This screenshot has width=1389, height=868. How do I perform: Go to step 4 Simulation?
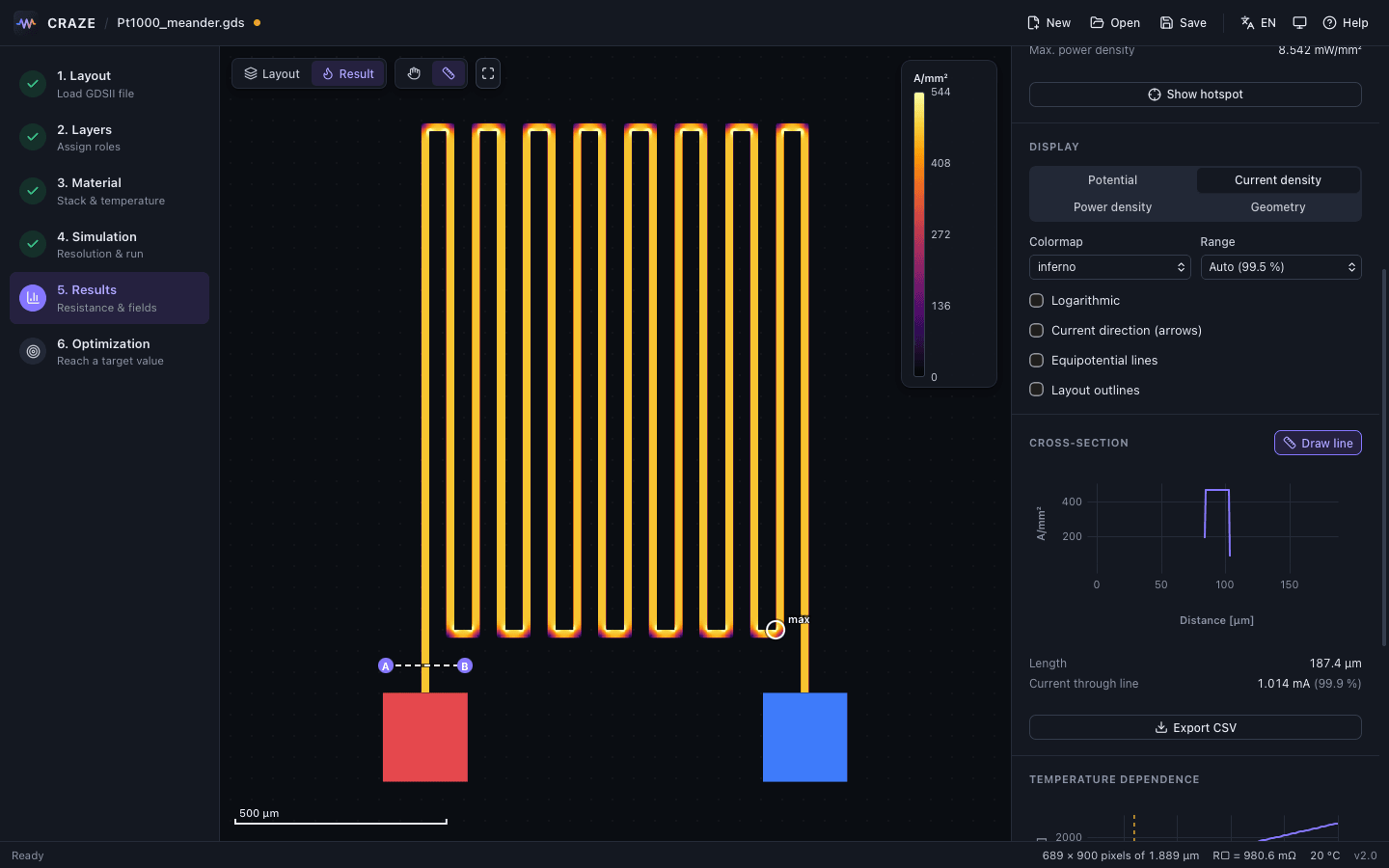click(109, 244)
